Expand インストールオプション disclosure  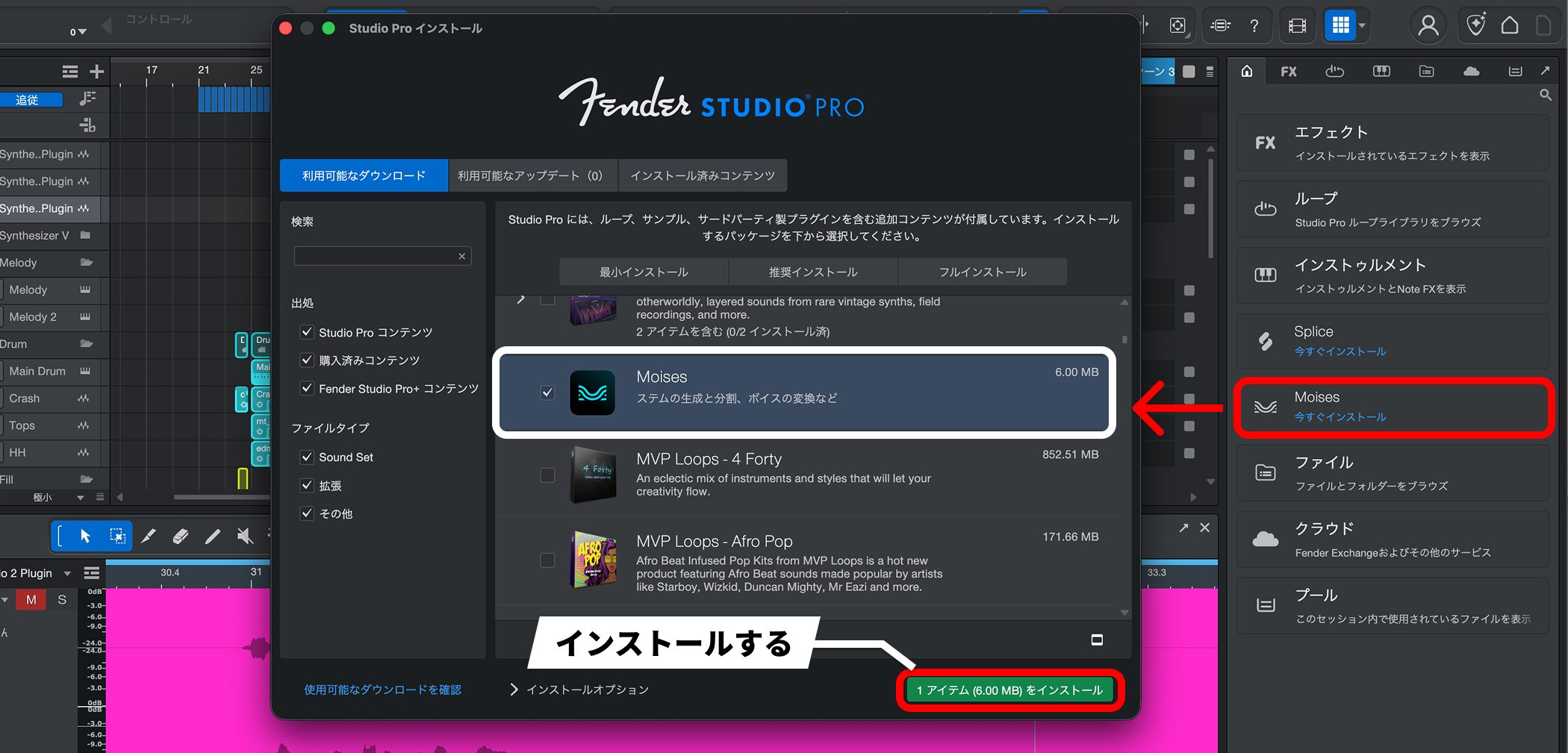(514, 690)
